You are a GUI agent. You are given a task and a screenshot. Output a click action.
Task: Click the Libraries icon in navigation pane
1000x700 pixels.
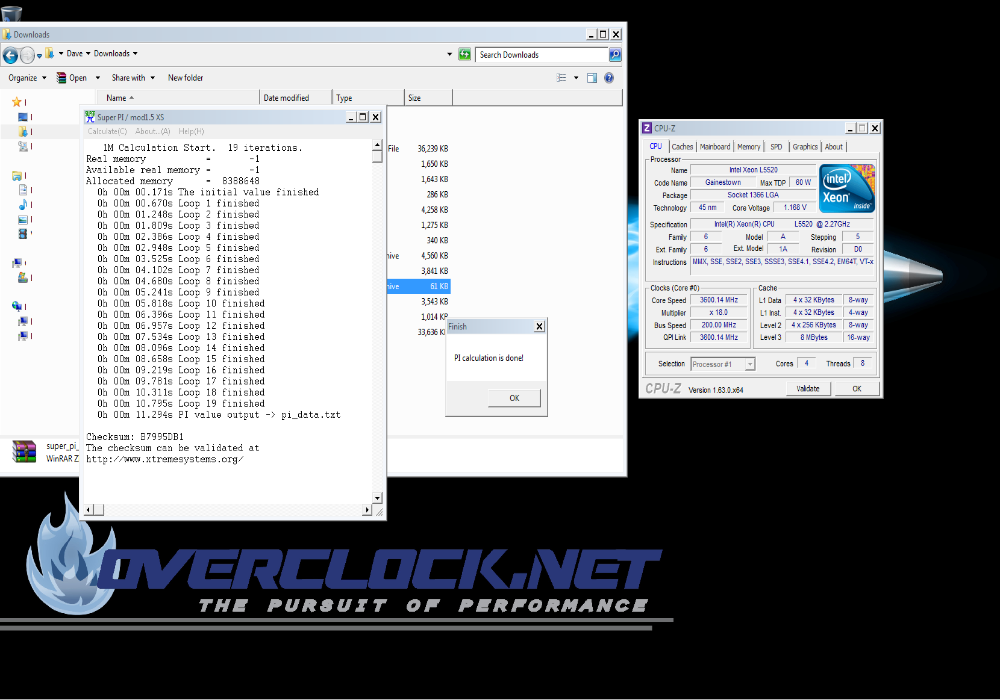click(17, 176)
